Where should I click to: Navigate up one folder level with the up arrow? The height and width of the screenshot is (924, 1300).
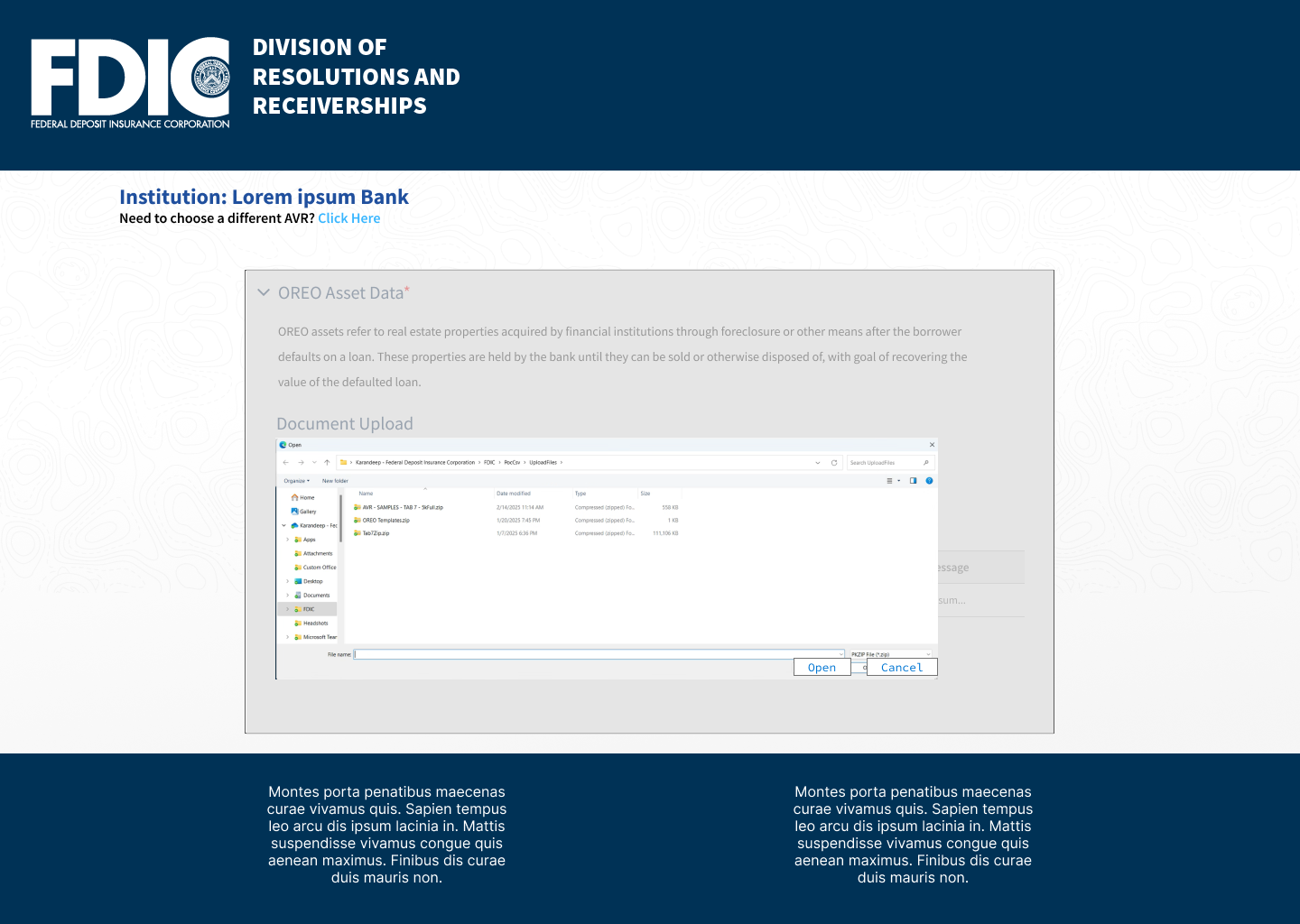click(x=327, y=462)
